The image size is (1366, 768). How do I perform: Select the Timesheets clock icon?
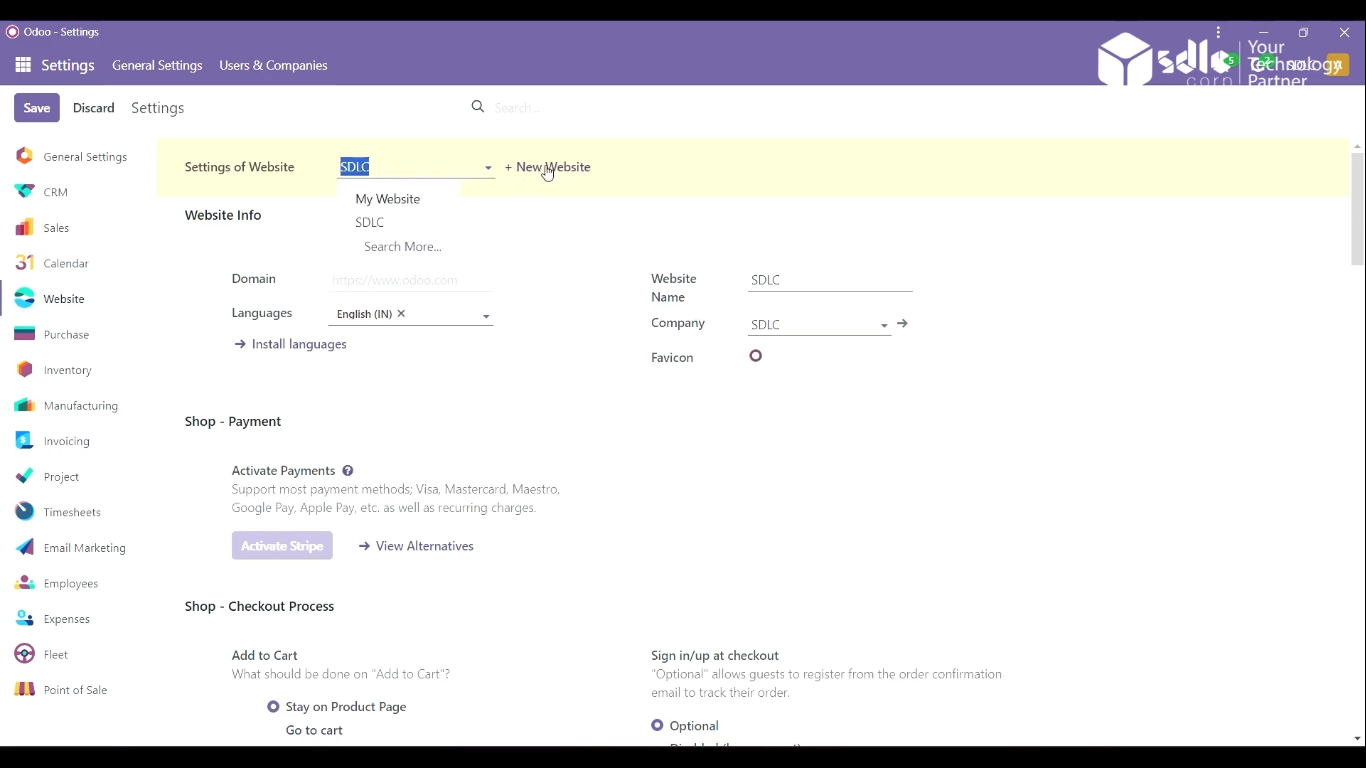[x=24, y=512]
